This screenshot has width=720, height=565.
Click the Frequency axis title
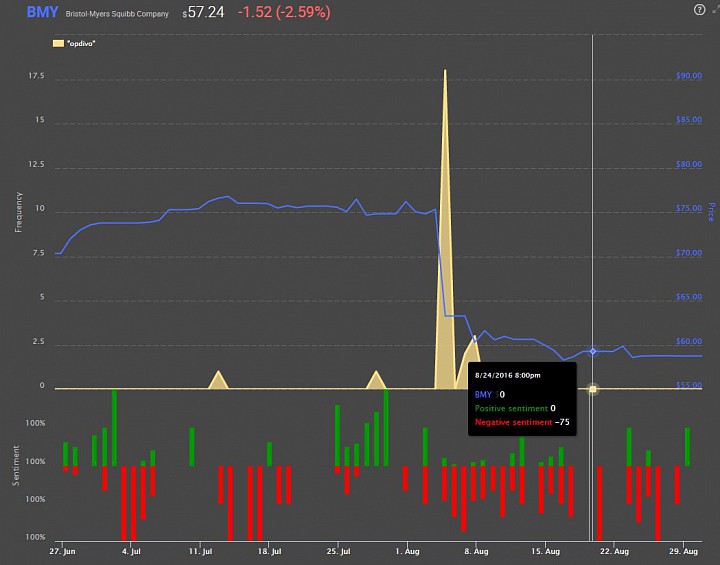point(18,212)
